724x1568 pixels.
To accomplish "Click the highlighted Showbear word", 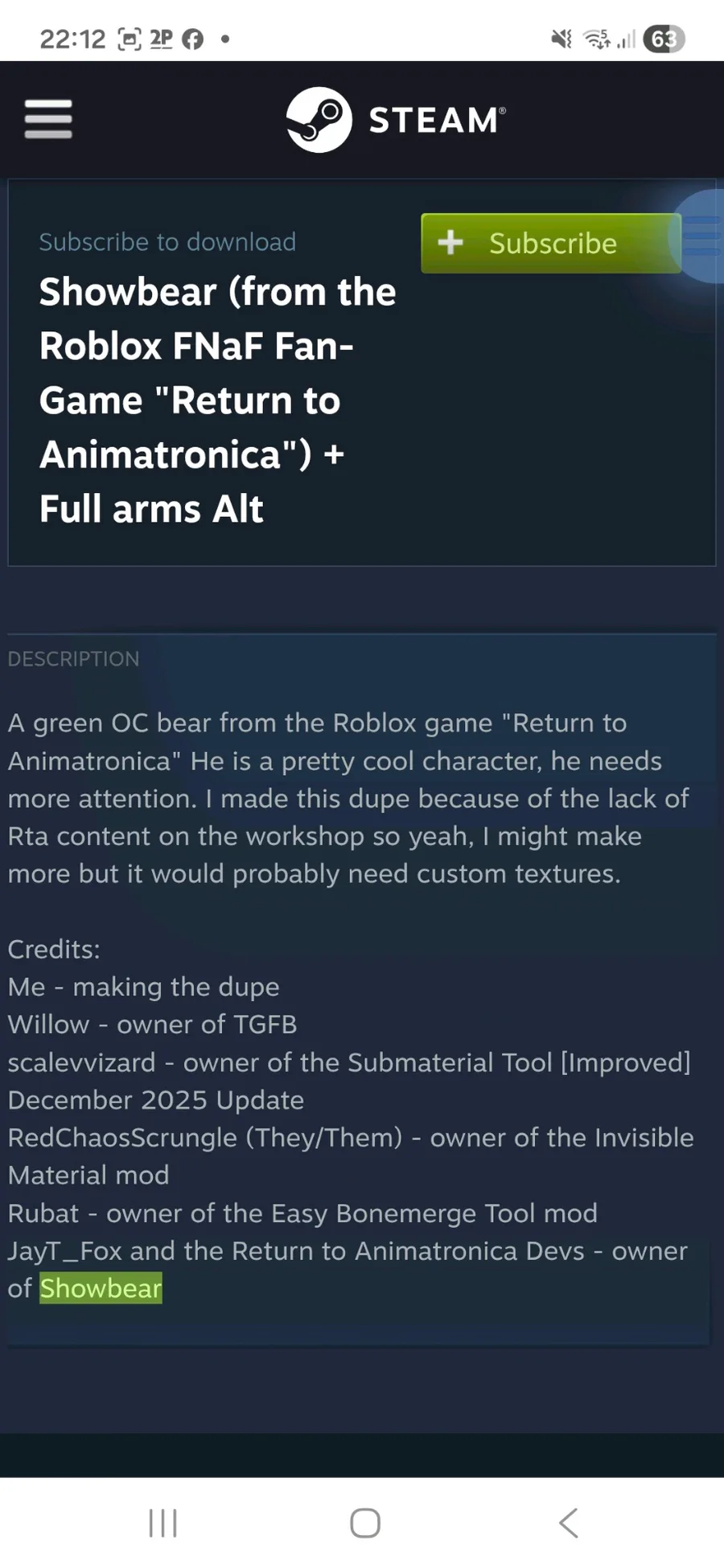I will click(101, 1288).
